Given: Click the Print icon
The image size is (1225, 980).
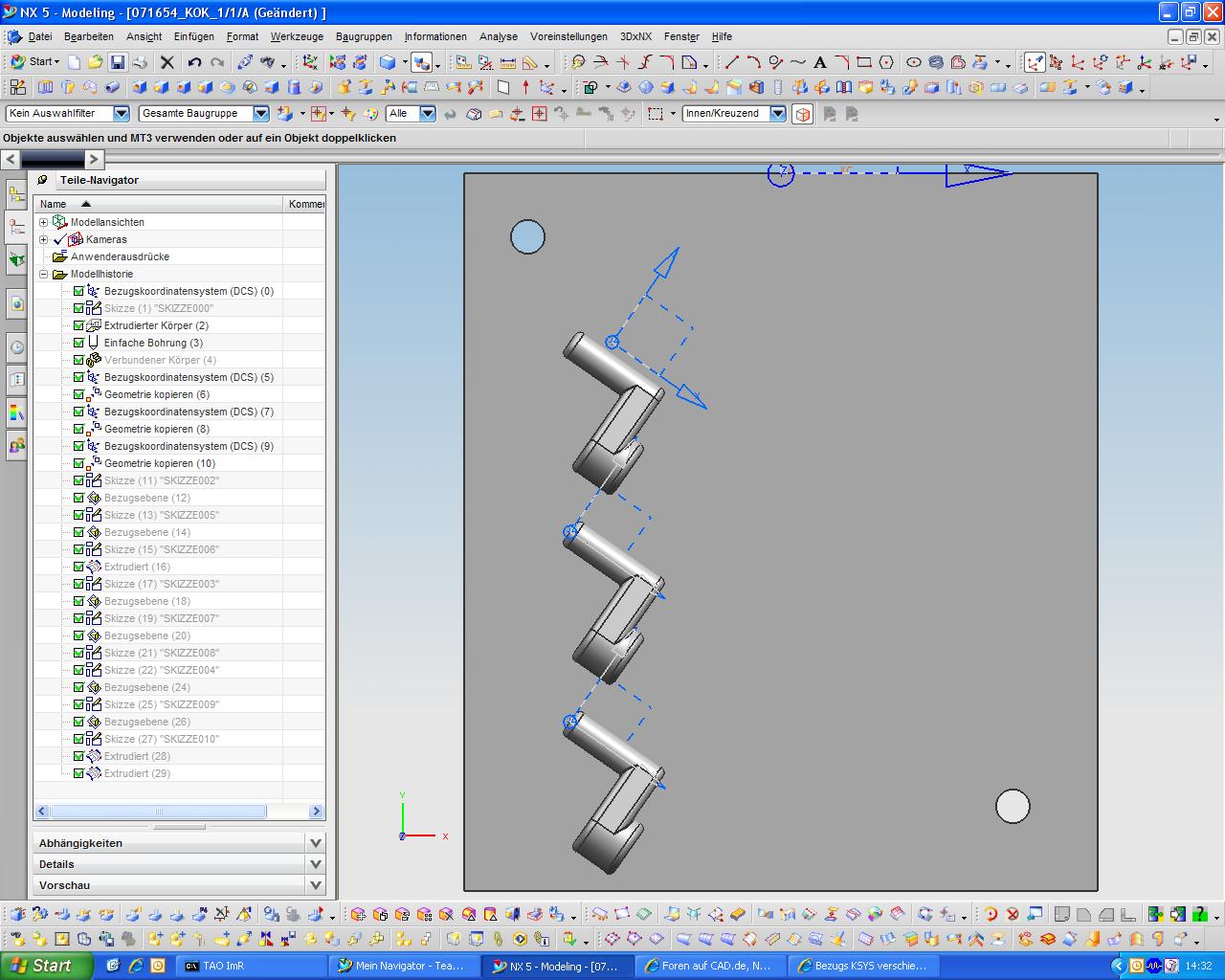Looking at the screenshot, I should (x=140, y=62).
